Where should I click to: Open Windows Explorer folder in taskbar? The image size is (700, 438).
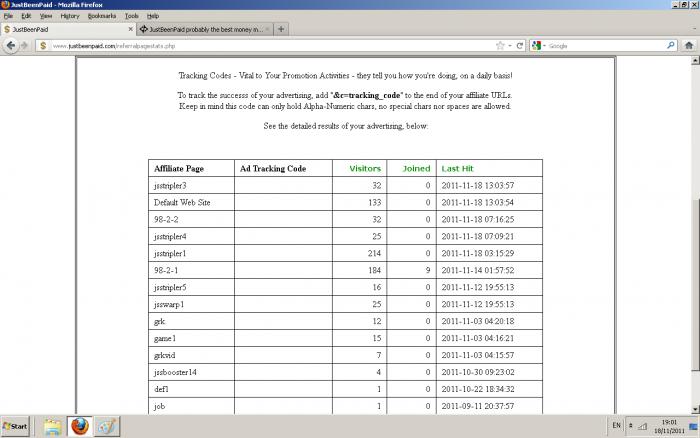(x=52, y=427)
